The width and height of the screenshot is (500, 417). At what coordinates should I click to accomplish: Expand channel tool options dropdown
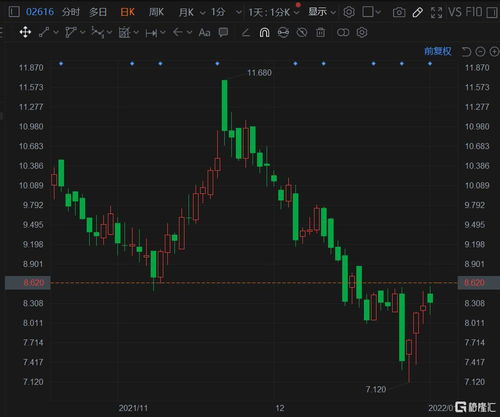click(83, 32)
